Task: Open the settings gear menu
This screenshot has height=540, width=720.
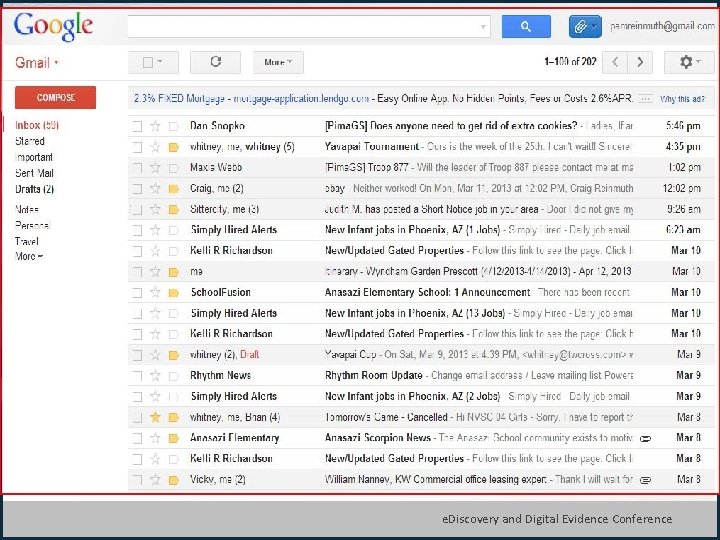Action: [x=689, y=62]
